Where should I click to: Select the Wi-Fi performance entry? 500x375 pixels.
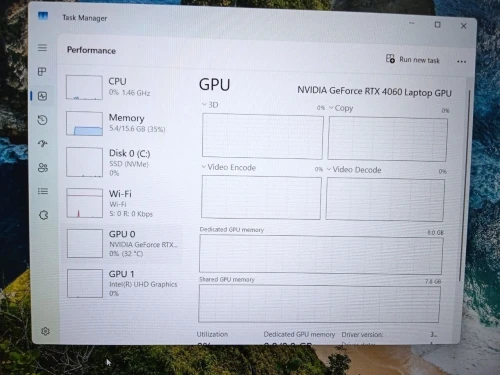tap(122, 203)
